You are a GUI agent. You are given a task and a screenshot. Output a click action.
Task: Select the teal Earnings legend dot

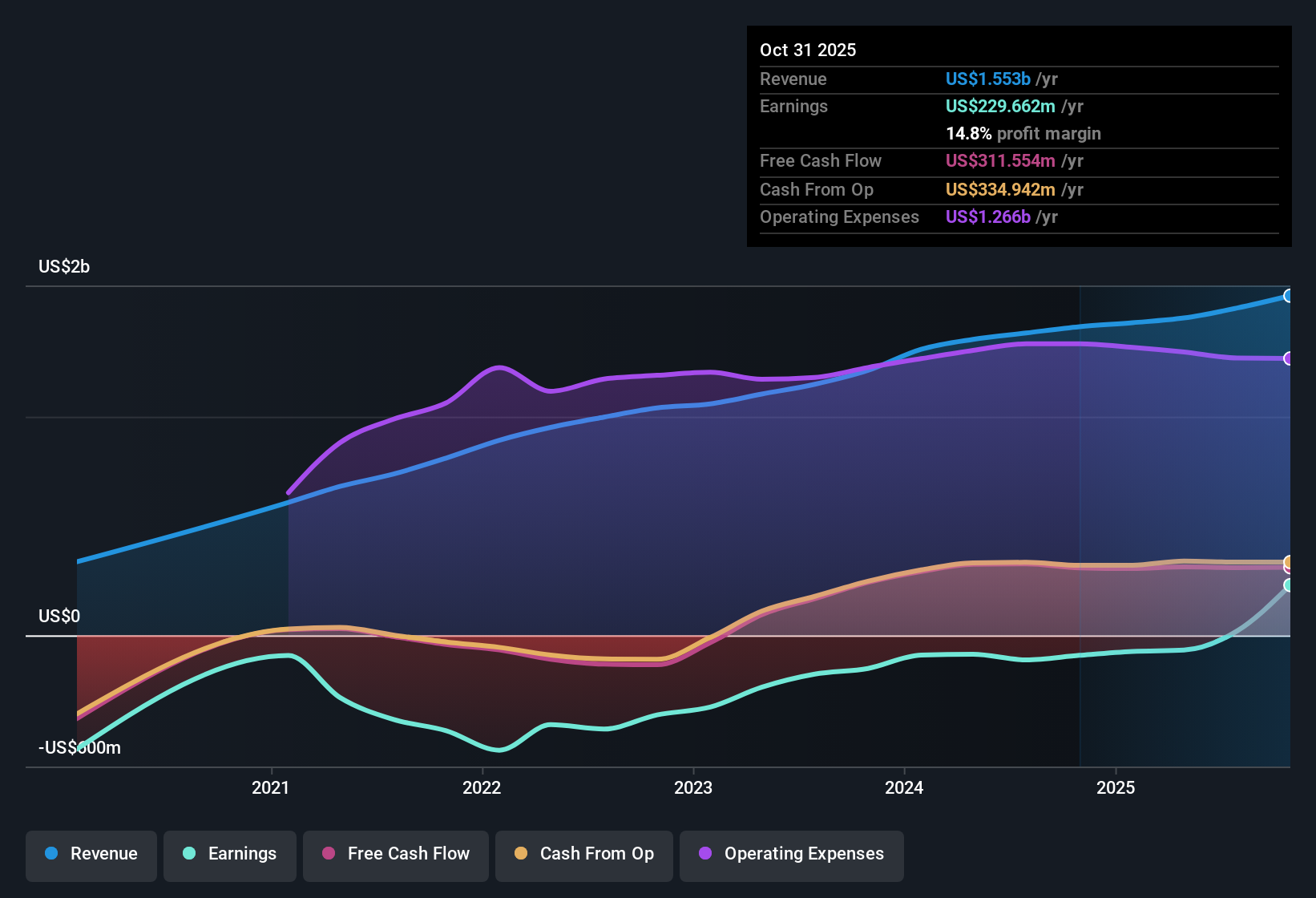(x=190, y=854)
